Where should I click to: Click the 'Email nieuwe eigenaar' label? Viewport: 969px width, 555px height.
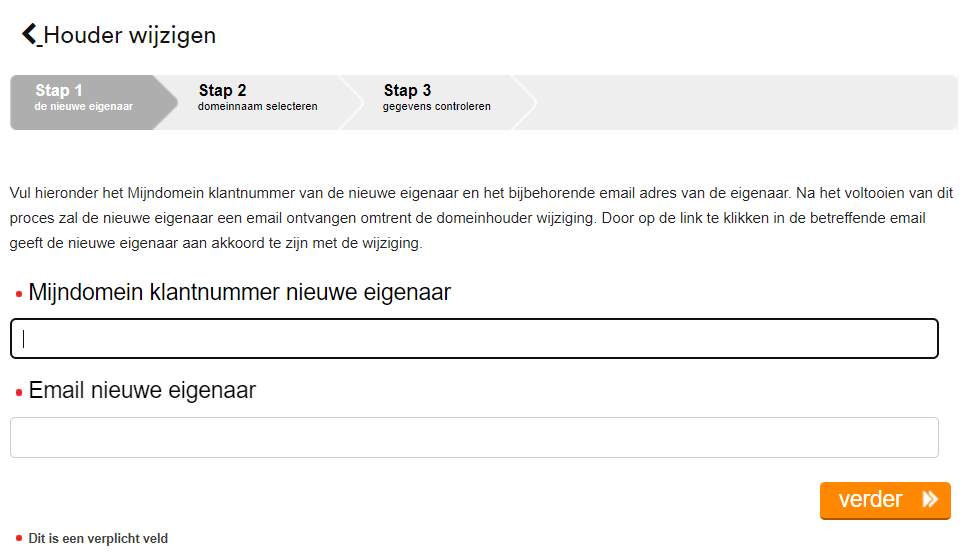tap(142, 391)
